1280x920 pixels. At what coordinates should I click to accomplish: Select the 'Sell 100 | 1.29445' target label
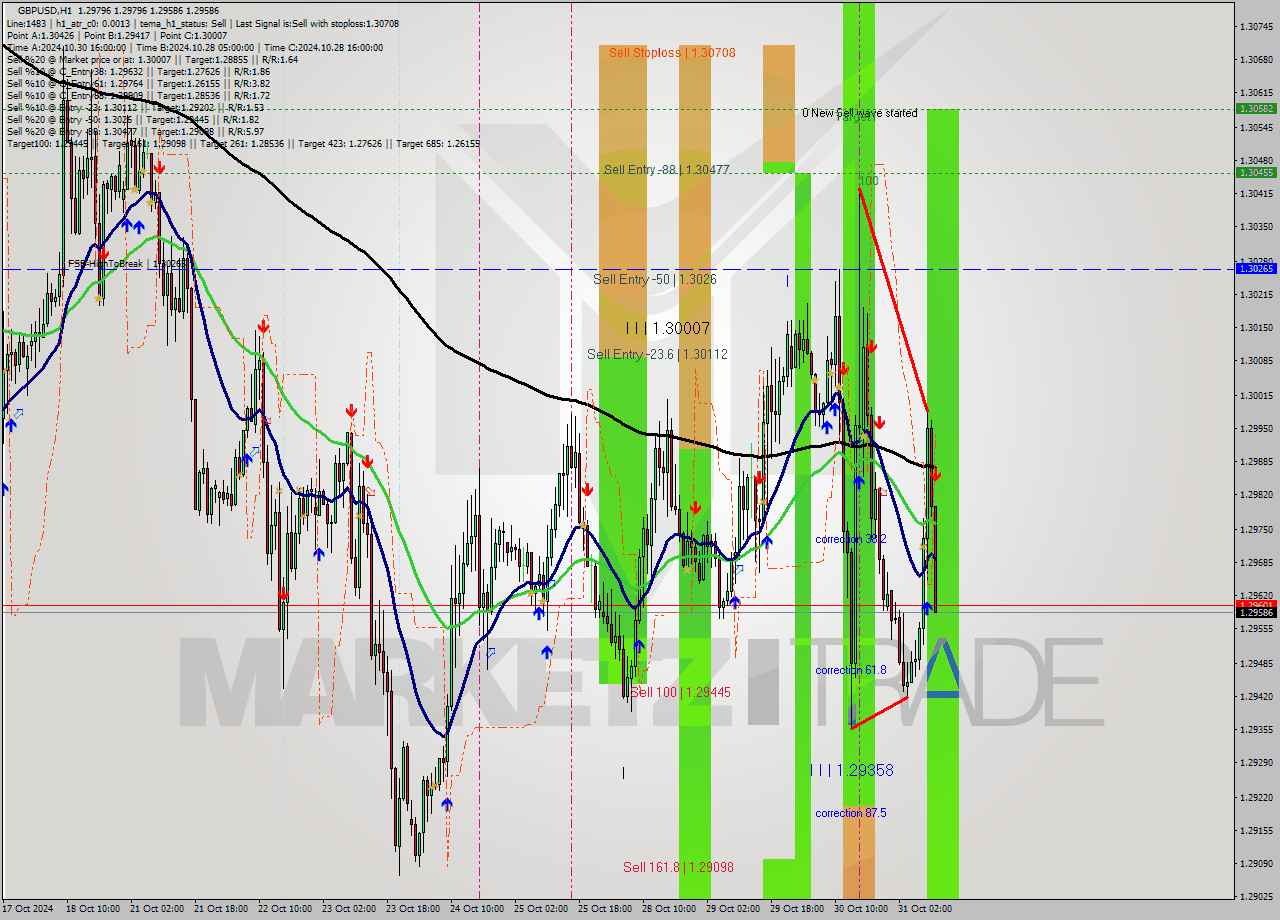tap(680, 692)
